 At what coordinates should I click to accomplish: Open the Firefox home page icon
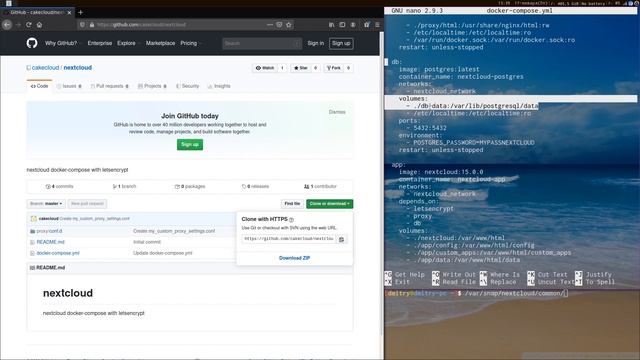(x=39, y=24)
